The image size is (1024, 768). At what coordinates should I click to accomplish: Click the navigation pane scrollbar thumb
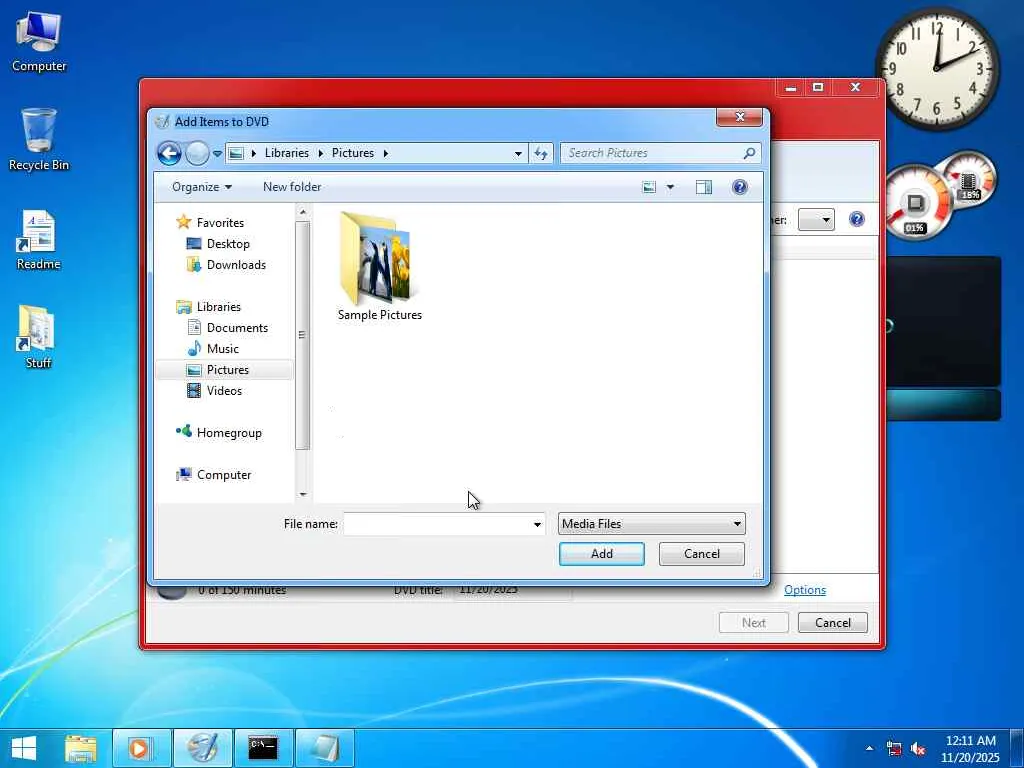pyautogui.click(x=302, y=336)
